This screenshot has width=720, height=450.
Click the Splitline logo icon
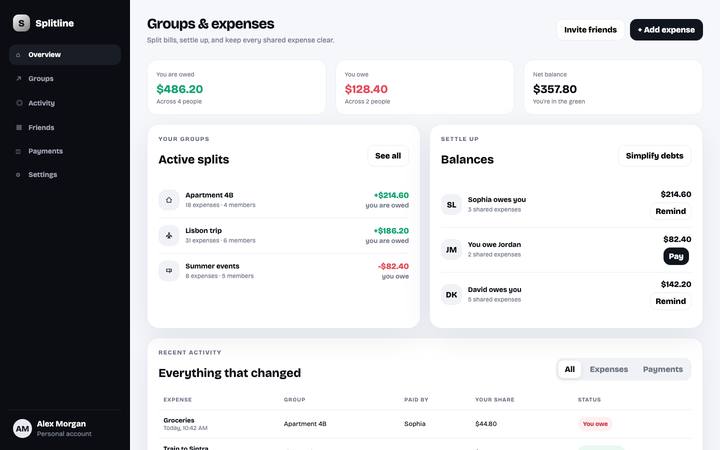click(x=21, y=23)
